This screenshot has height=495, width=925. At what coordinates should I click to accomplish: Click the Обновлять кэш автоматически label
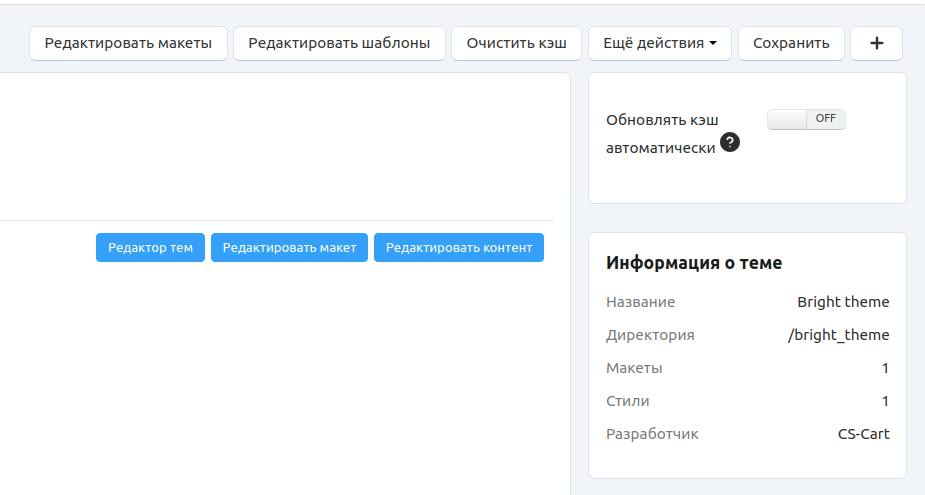click(x=662, y=133)
